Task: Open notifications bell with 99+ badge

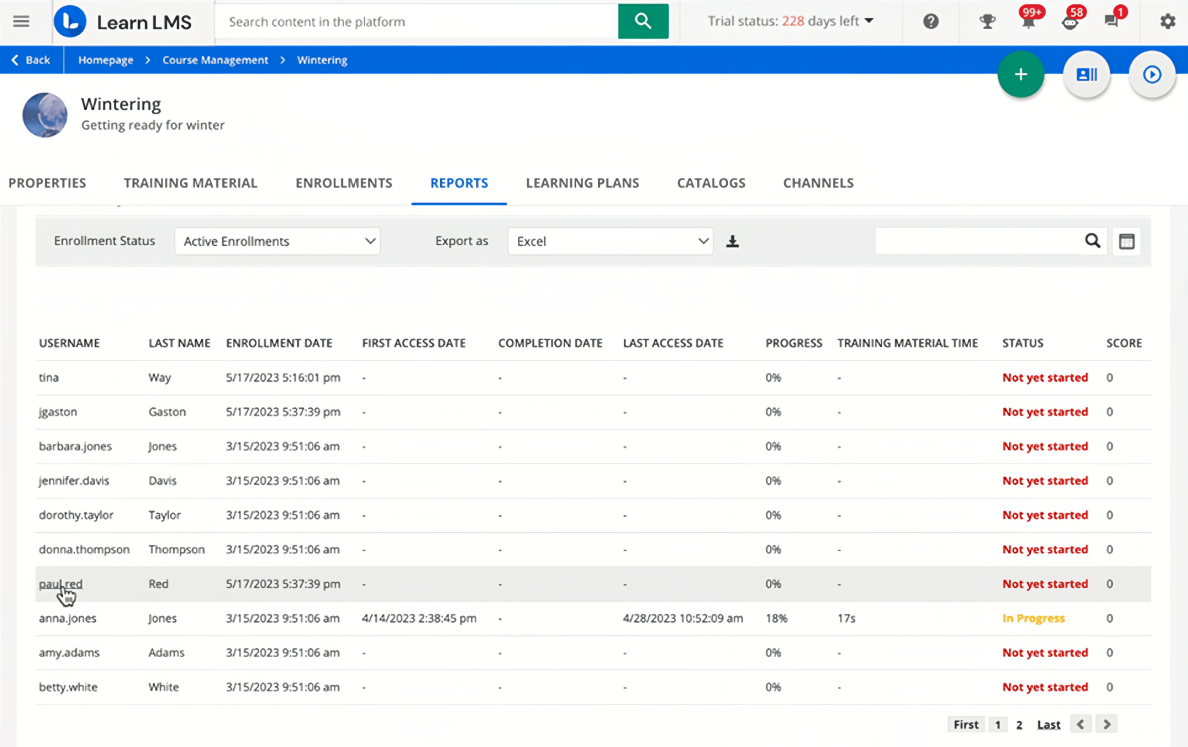Action: pos(1028,21)
